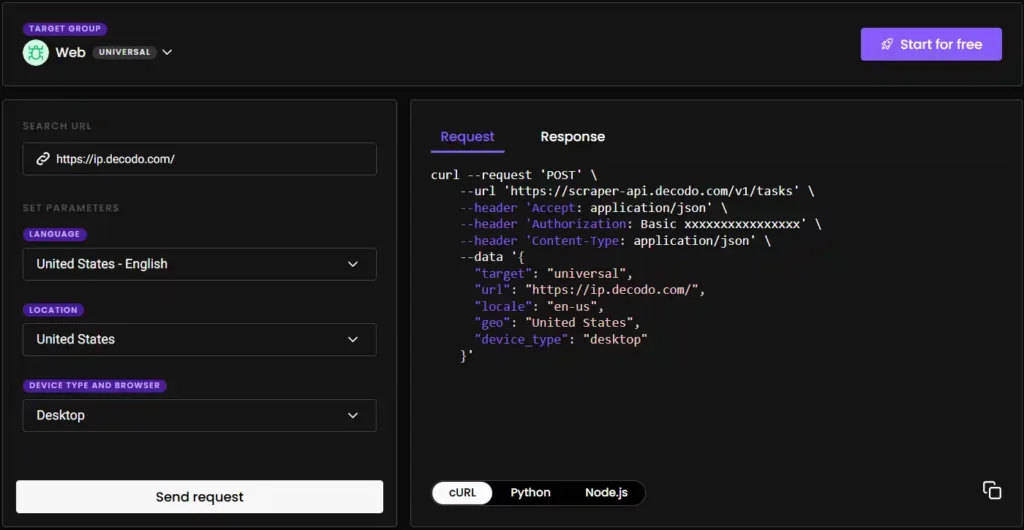
Task: Switch to the Response tab
Action: [x=573, y=136]
